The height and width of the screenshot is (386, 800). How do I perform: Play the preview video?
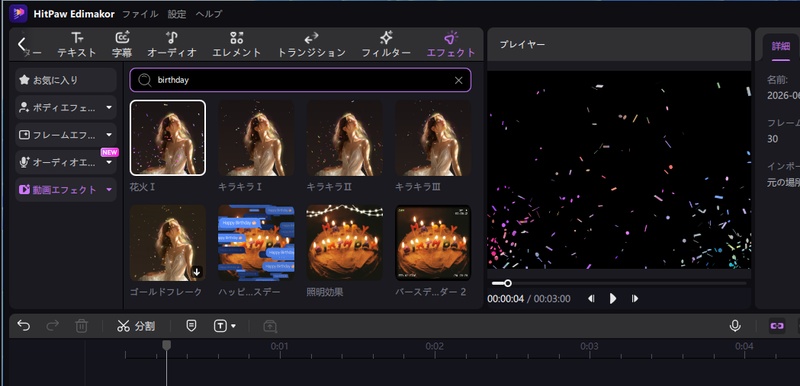(x=613, y=299)
